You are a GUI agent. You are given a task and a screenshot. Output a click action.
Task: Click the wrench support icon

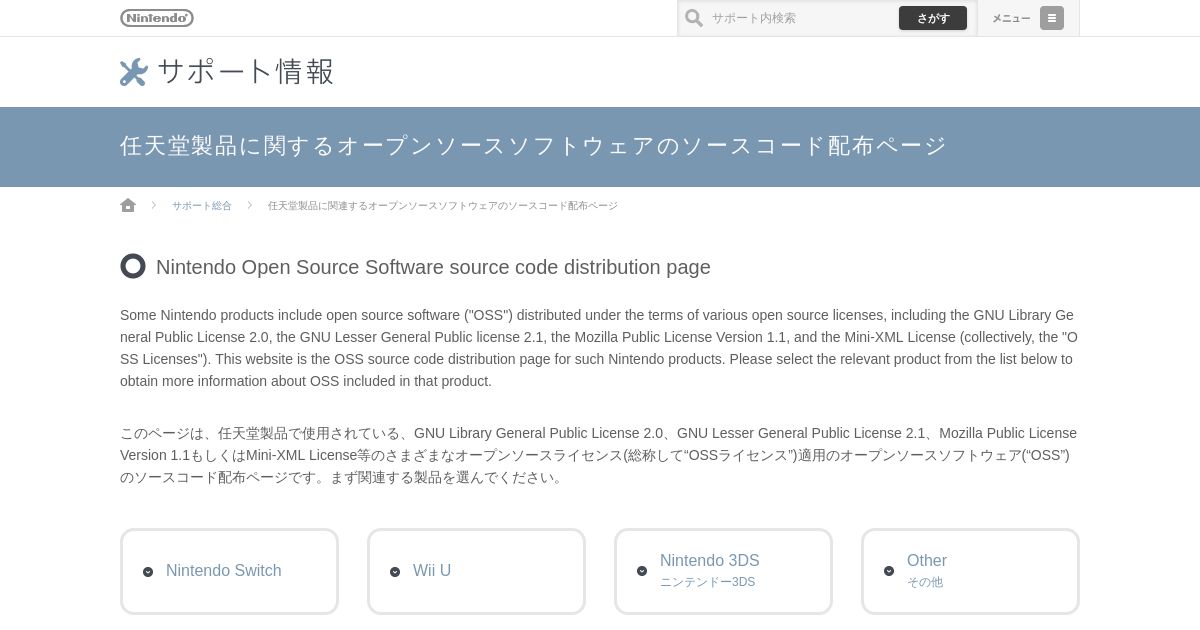tap(134, 72)
